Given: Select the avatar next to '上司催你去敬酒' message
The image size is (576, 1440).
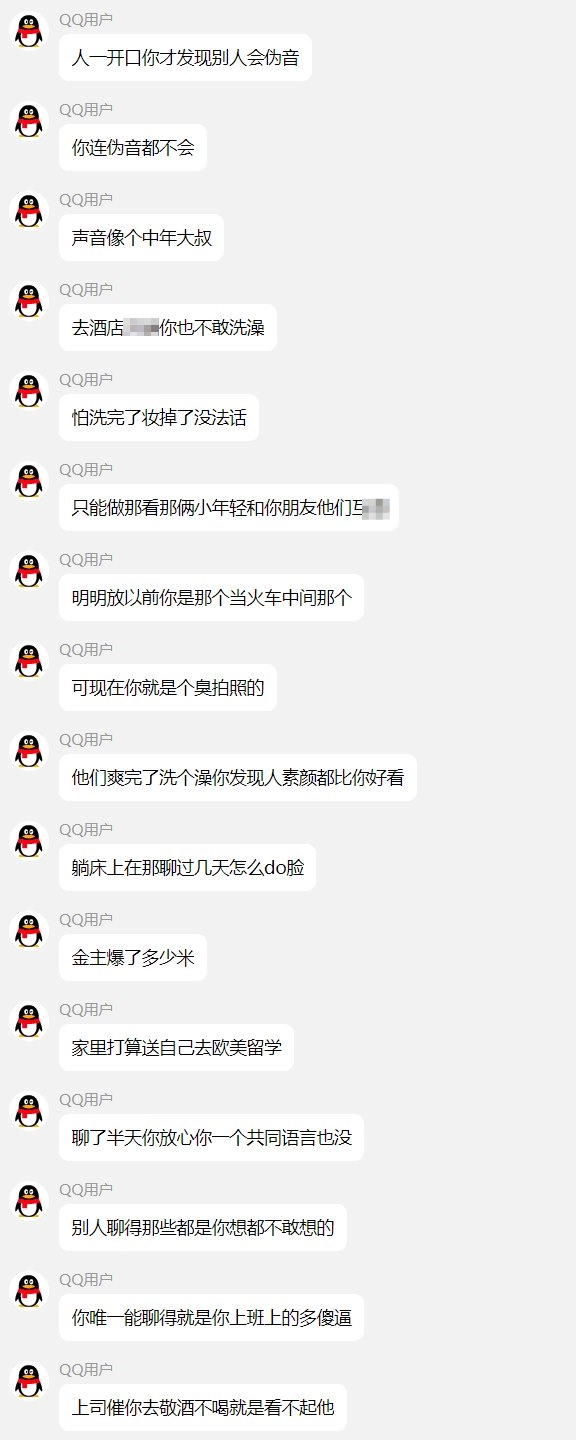Looking at the screenshot, I should [x=29, y=1381].
